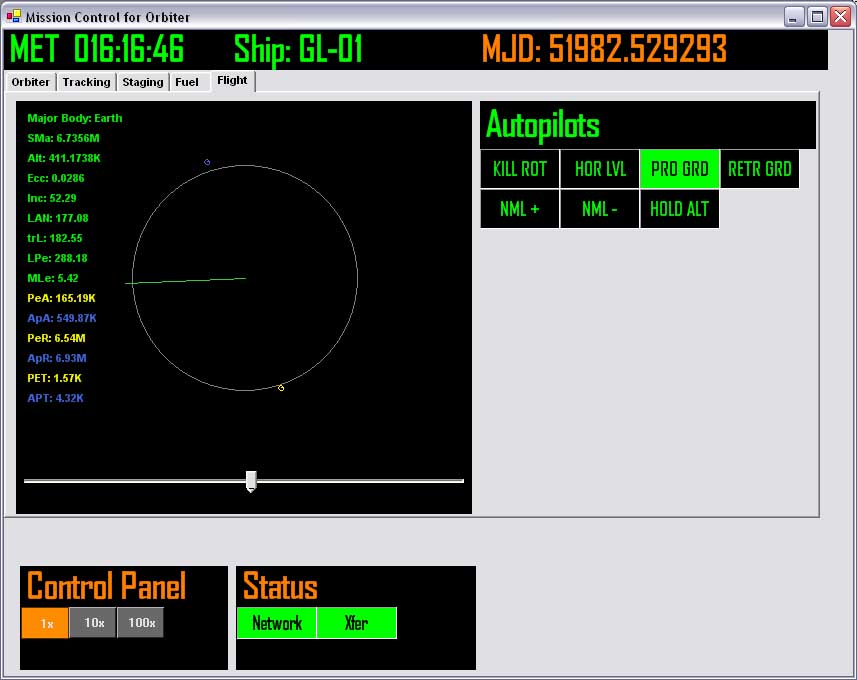Close the Mission Control window
Viewport: 857px width, 680px height.
pos(840,16)
